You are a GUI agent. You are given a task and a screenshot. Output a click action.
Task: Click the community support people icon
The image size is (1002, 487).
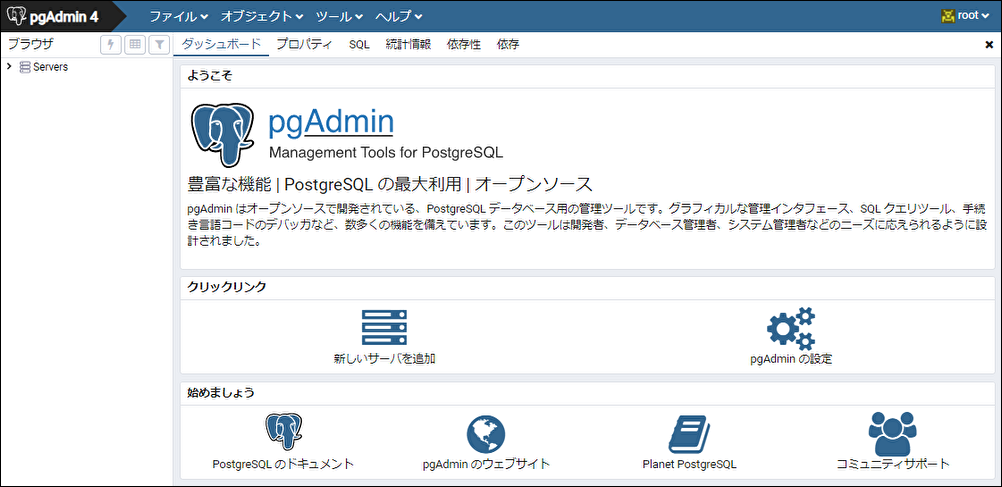tap(893, 433)
